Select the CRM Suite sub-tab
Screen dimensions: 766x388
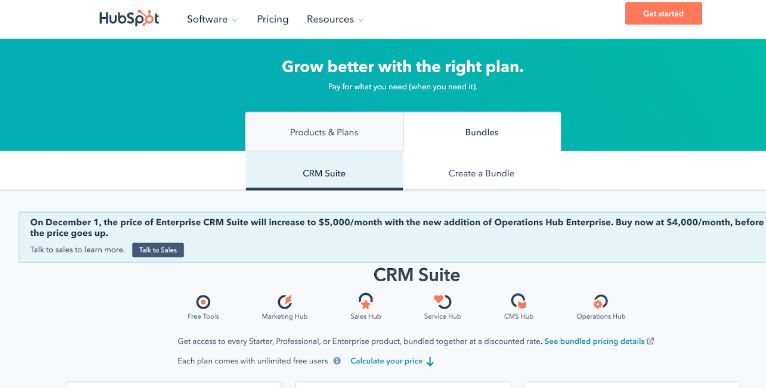click(x=324, y=173)
